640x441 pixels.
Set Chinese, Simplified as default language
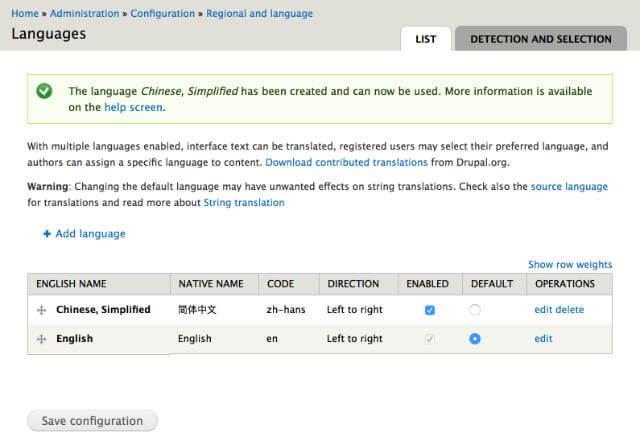tap(475, 310)
